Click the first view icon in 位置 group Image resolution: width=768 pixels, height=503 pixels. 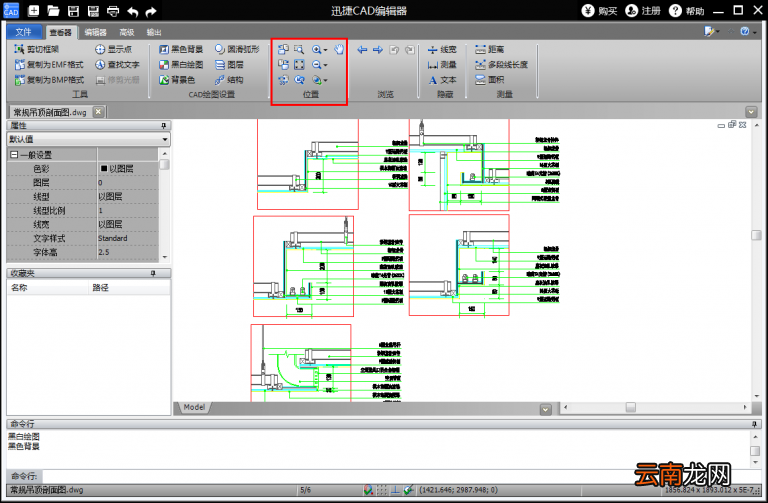point(283,49)
